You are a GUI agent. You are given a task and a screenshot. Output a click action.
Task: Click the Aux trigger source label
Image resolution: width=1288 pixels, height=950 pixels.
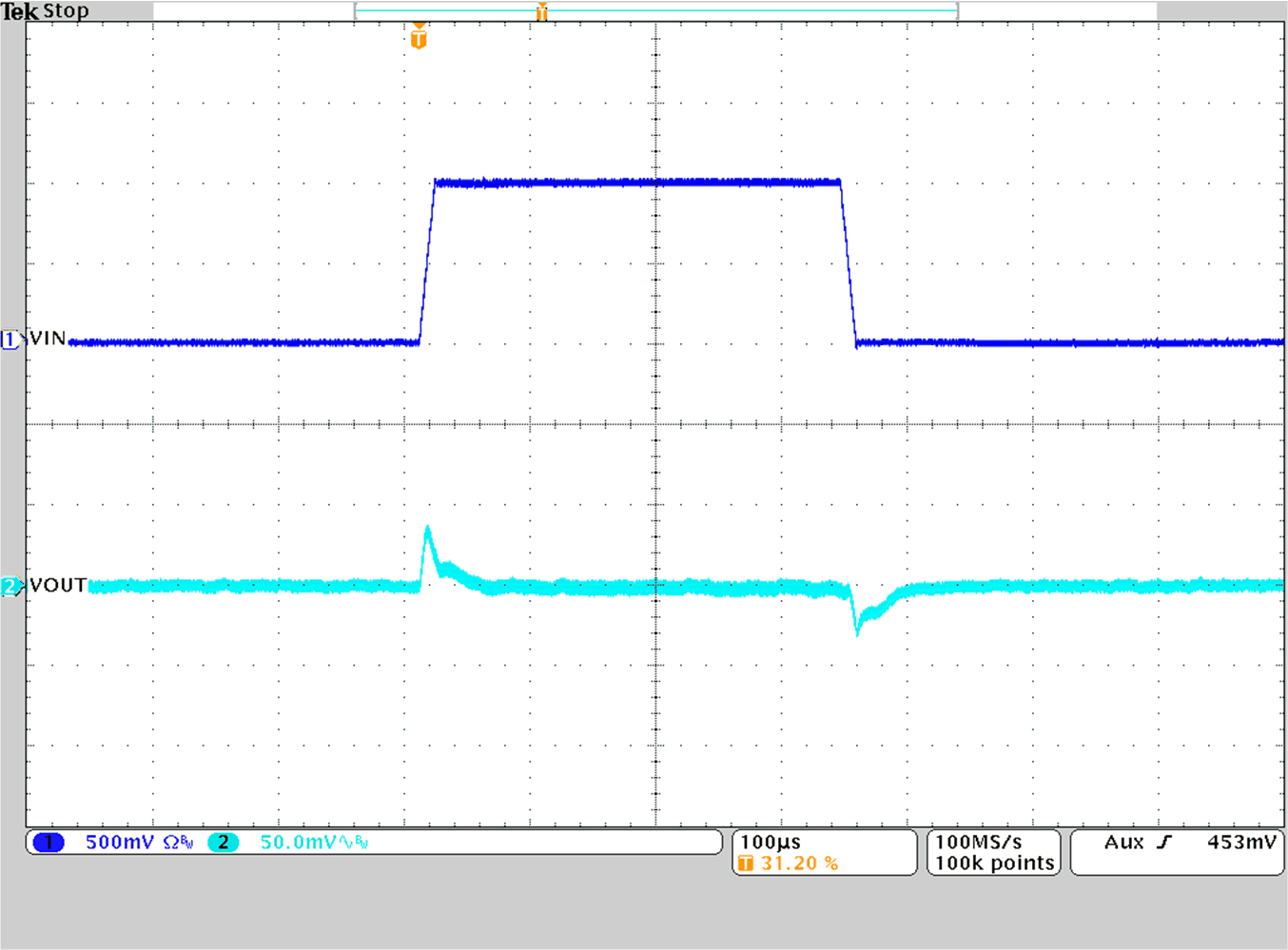1123,842
